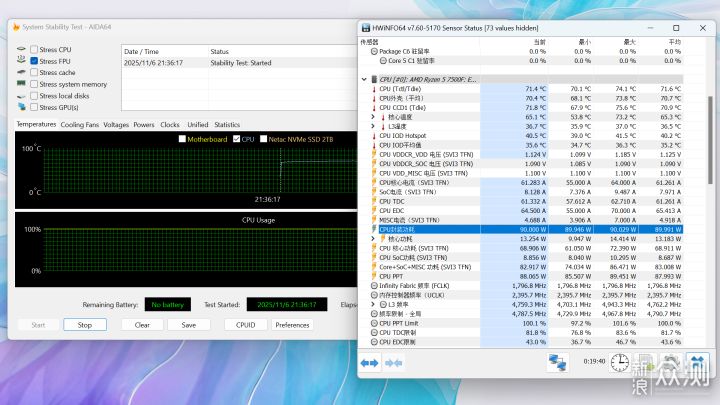The height and width of the screenshot is (405, 720).
Task: Click the collapse-columns inward arrows icon in HWiNFO
Action: tap(394, 363)
